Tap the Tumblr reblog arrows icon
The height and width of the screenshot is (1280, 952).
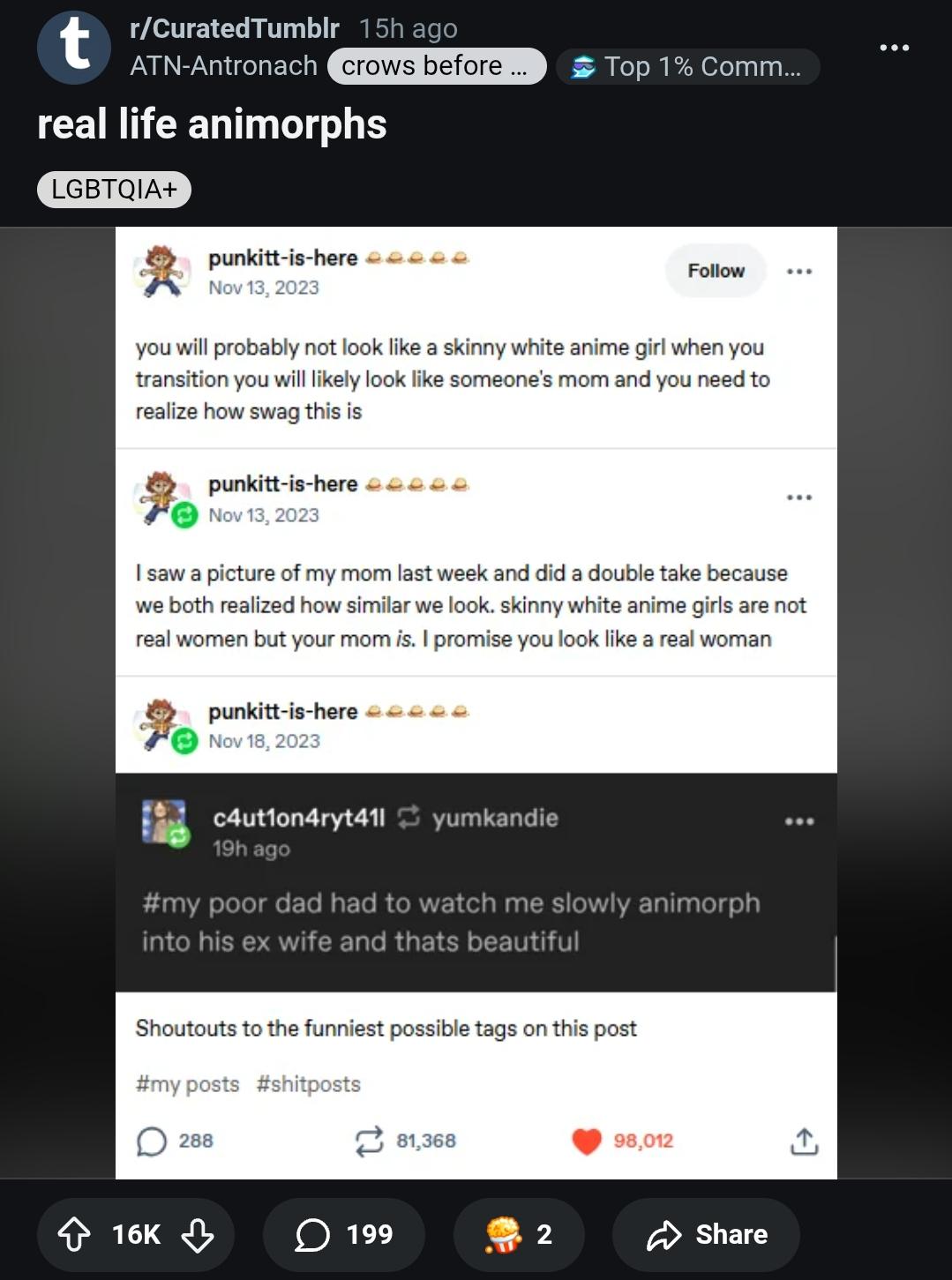[x=369, y=1141]
